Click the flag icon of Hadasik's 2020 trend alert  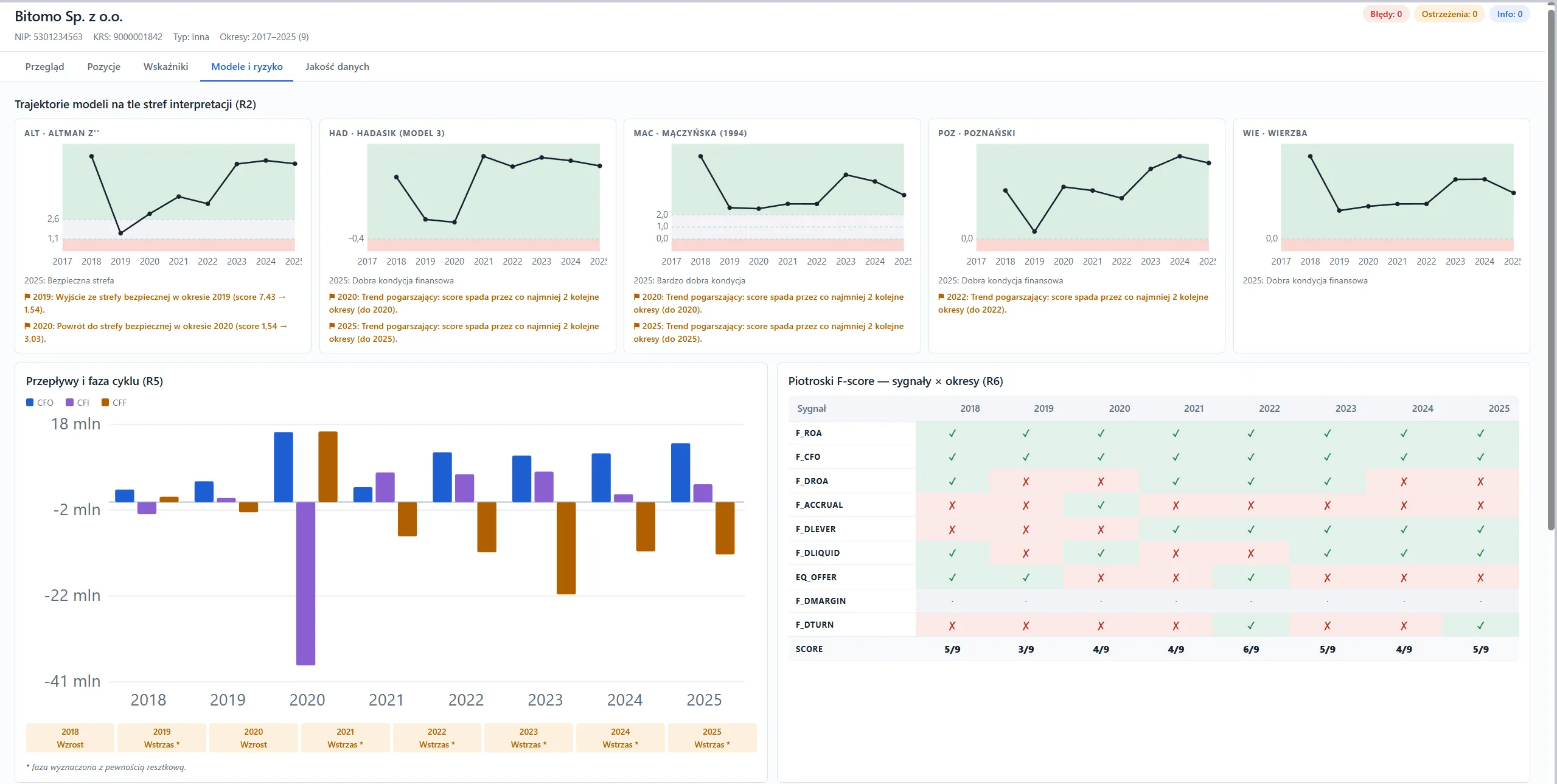click(x=332, y=297)
